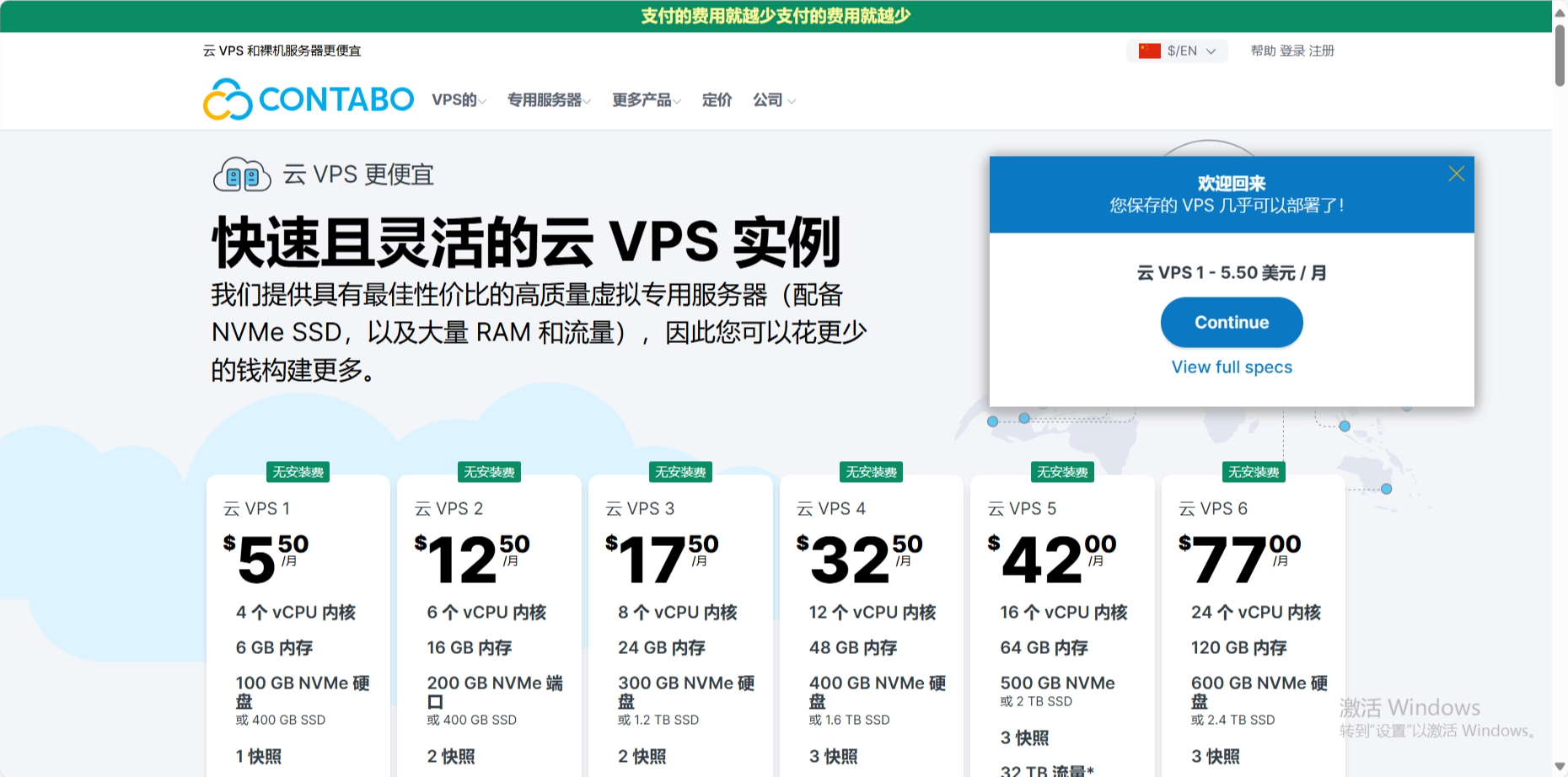
Task: Expand the 公司 company menu
Action: click(x=773, y=100)
